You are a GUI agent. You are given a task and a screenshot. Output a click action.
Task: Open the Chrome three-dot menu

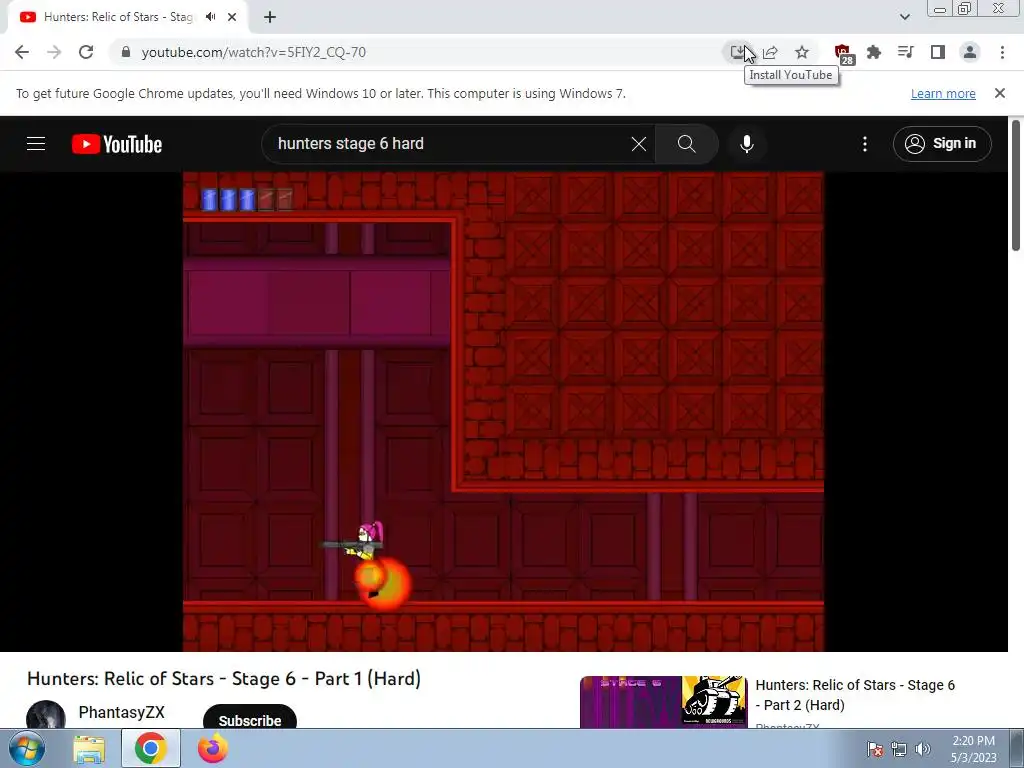point(1002,52)
